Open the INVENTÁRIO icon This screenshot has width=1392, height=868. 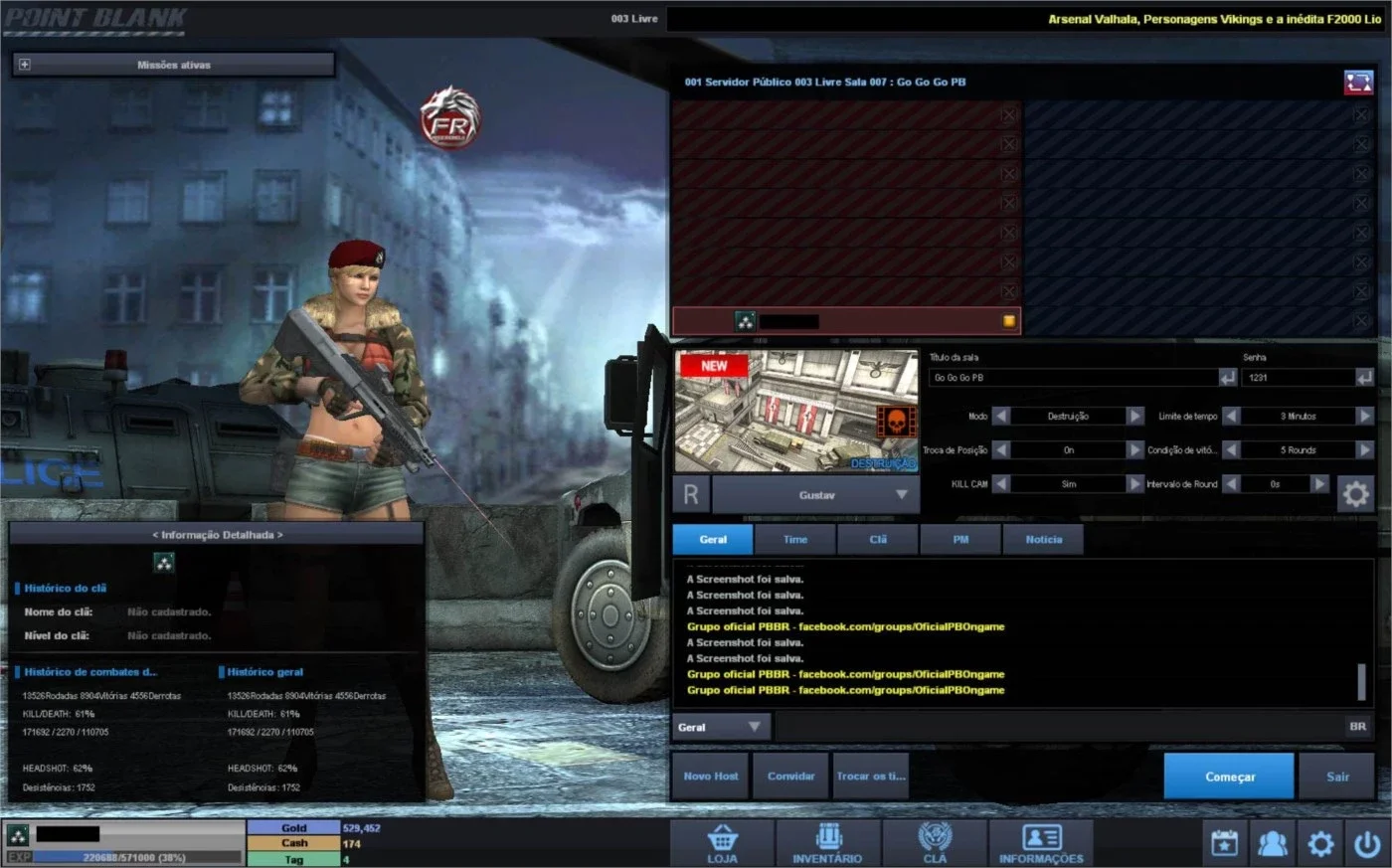coord(828,843)
